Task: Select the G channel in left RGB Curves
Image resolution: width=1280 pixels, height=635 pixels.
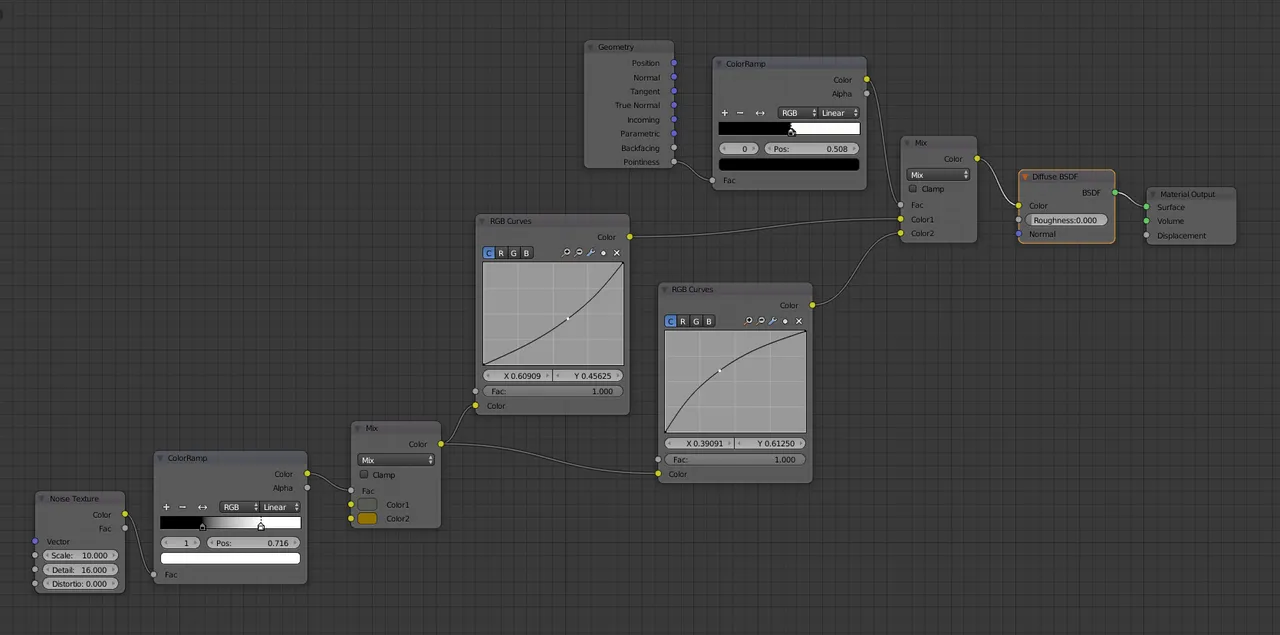Action: tap(514, 253)
